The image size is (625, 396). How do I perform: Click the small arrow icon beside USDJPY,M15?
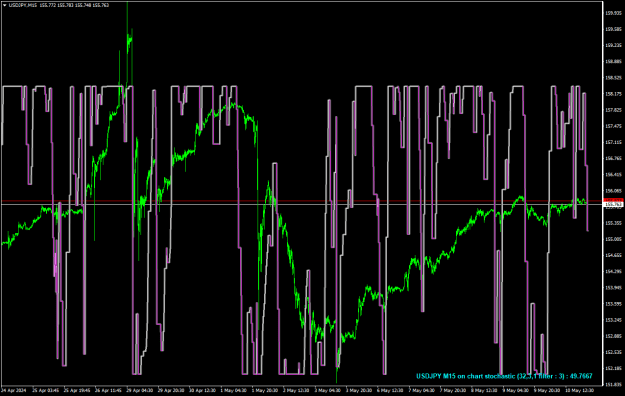coord(4,5)
